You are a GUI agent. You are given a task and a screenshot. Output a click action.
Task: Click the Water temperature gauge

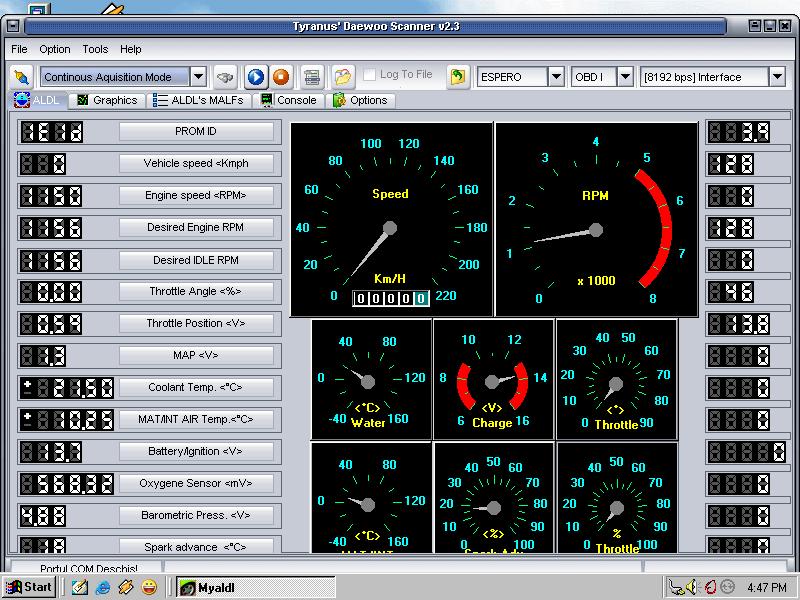371,380
